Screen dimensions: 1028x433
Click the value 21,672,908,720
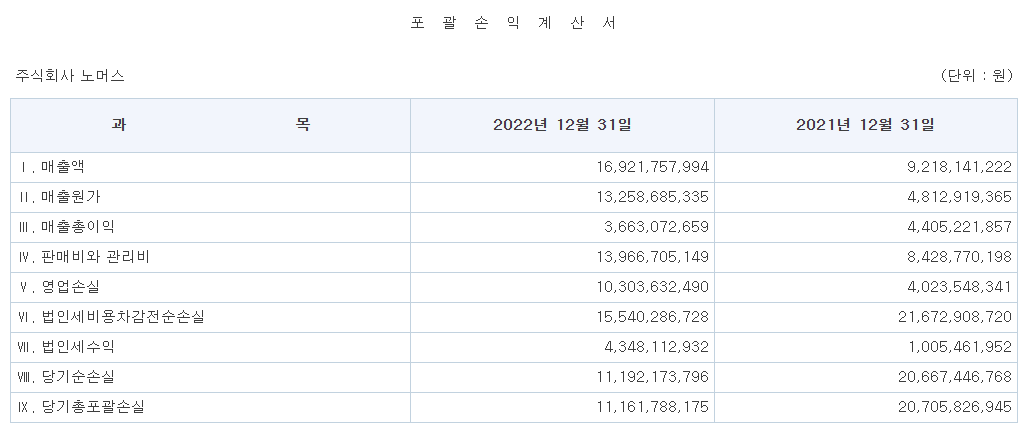pyautogui.click(x=955, y=318)
